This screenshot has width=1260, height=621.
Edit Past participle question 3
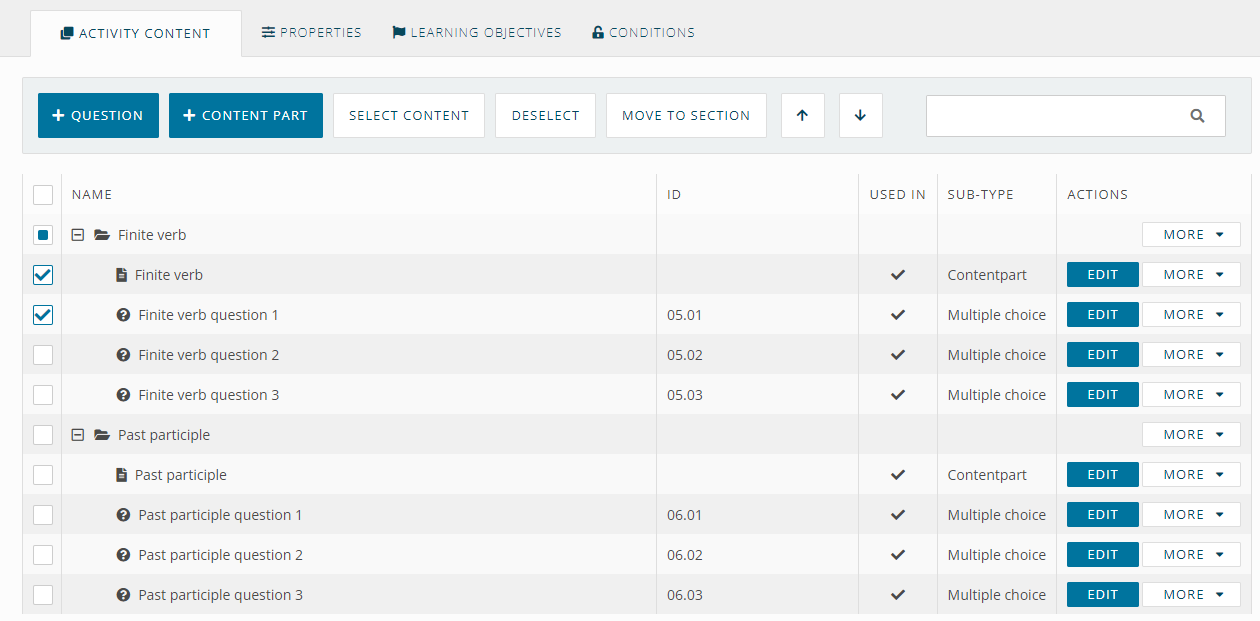[x=1103, y=595]
